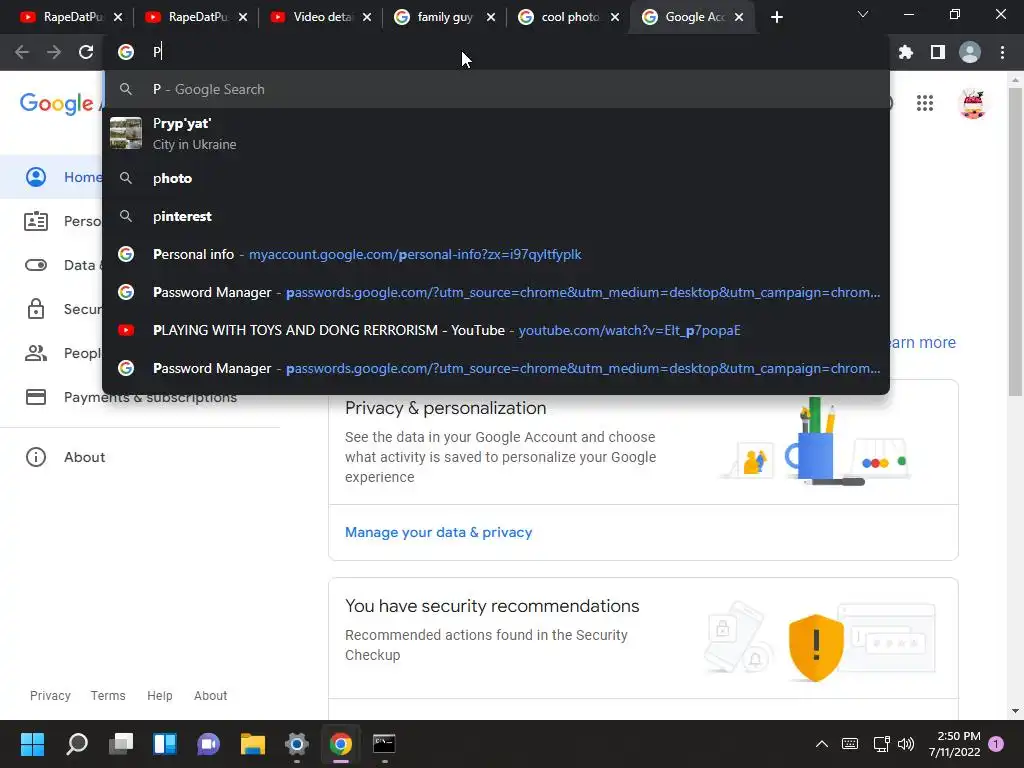This screenshot has width=1024, height=768.
Task: Open Settings gear on taskbar
Action: pyautogui.click(x=296, y=744)
